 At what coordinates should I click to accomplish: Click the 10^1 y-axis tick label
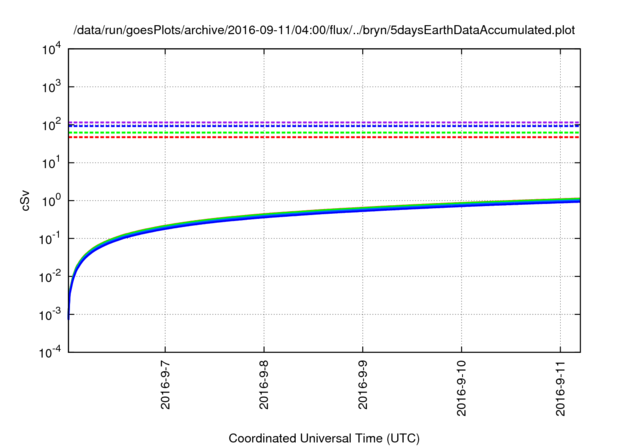[x=51, y=162]
